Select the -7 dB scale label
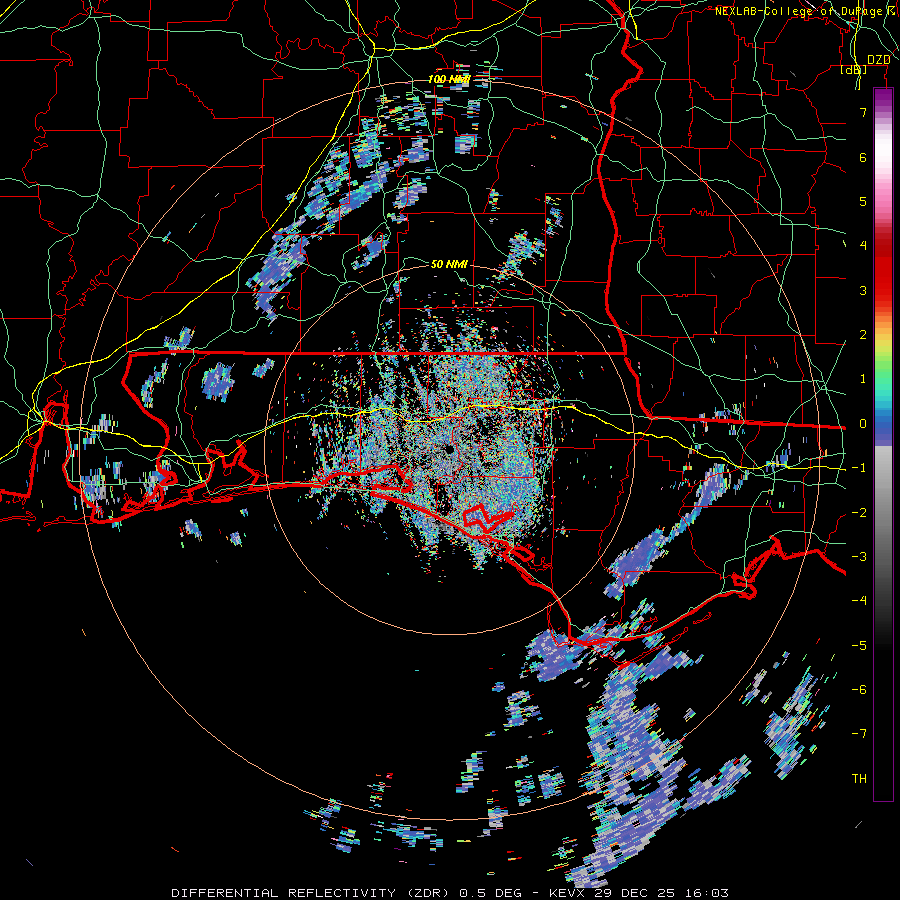 (x=859, y=734)
